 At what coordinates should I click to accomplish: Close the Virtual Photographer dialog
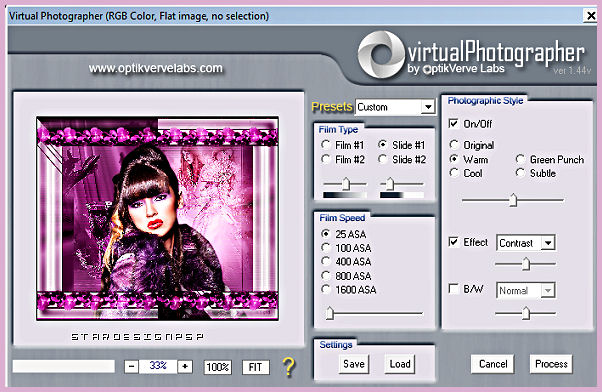(x=590, y=16)
